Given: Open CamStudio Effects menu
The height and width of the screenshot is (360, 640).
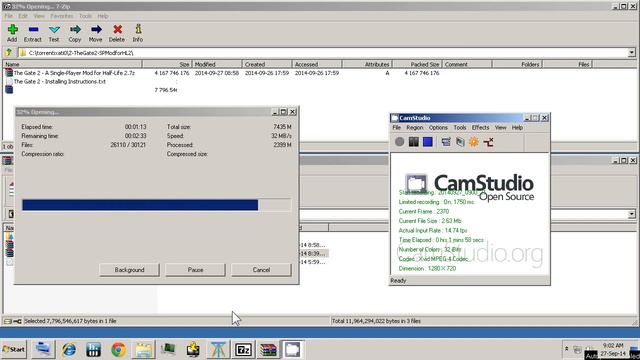Looking at the screenshot, I should pos(480,127).
